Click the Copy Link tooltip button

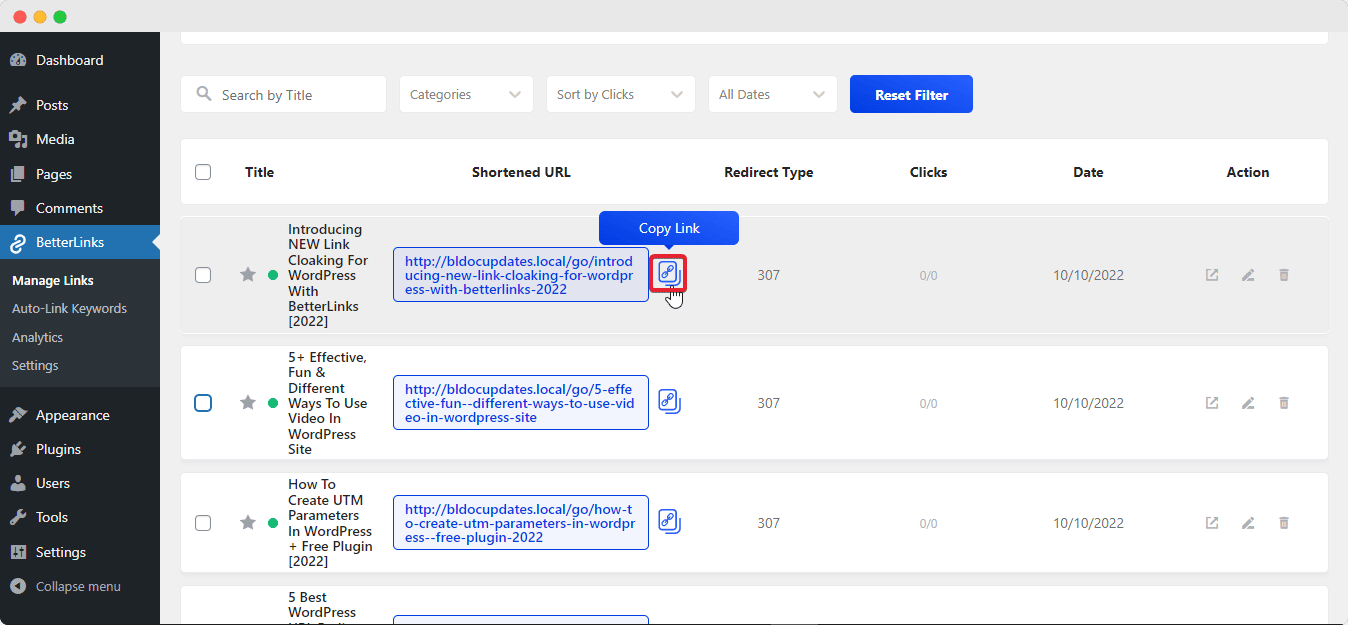(x=668, y=228)
